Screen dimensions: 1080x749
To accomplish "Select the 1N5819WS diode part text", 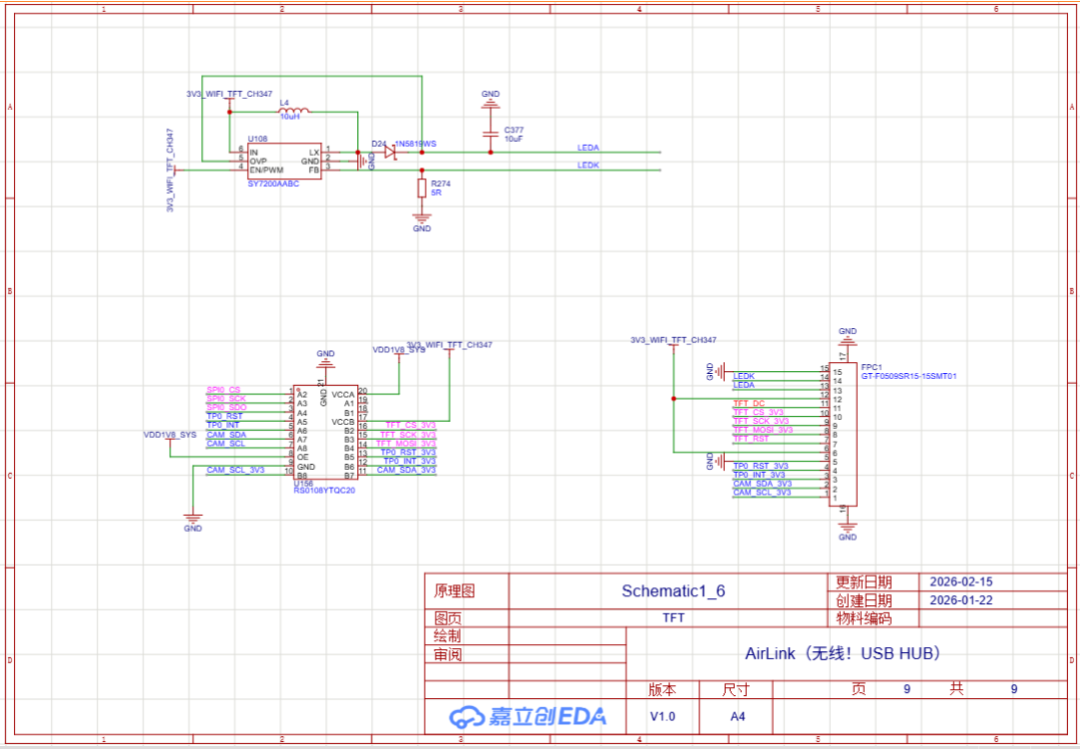I will 415,144.
